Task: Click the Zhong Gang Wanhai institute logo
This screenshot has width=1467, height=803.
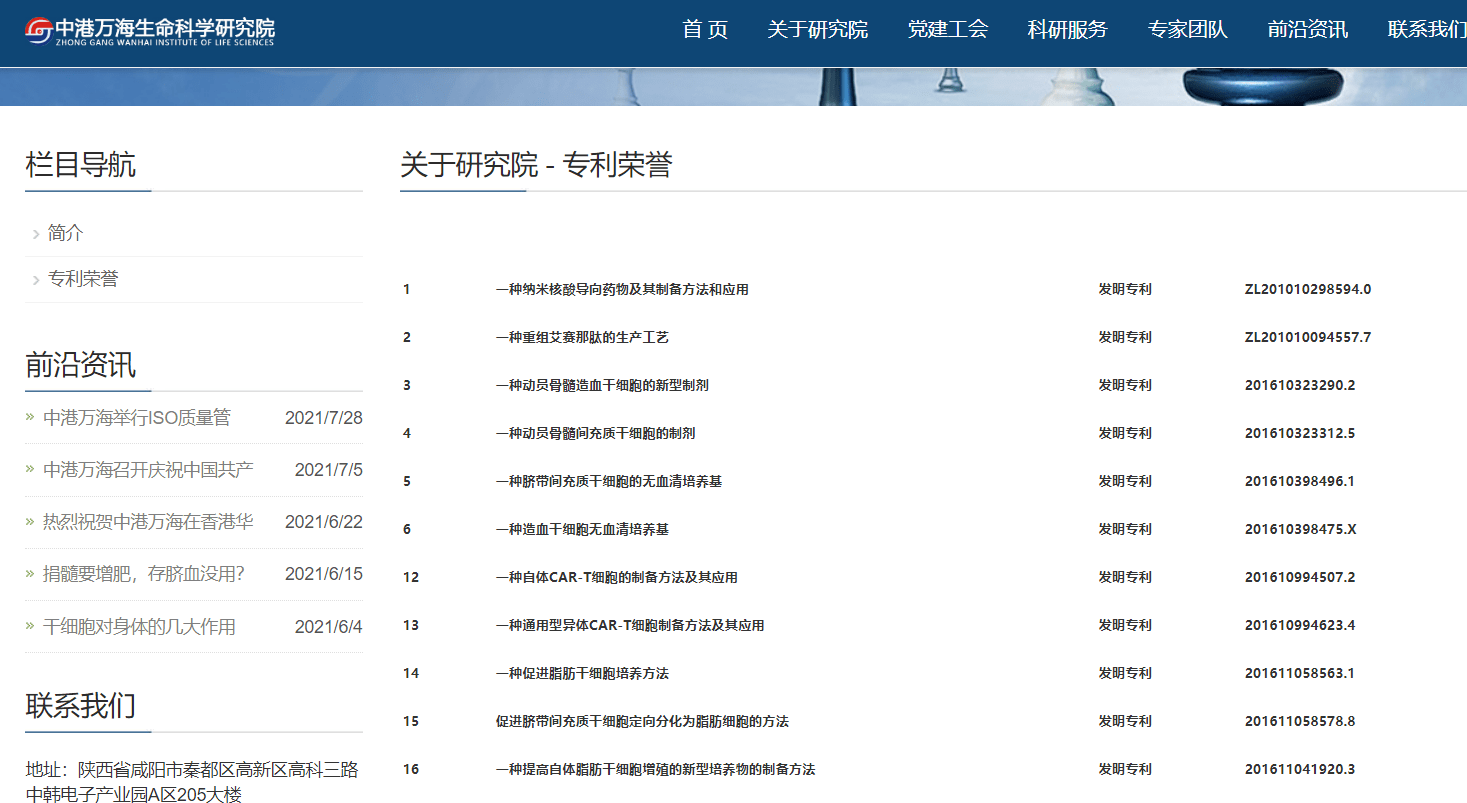Action: pos(150,31)
